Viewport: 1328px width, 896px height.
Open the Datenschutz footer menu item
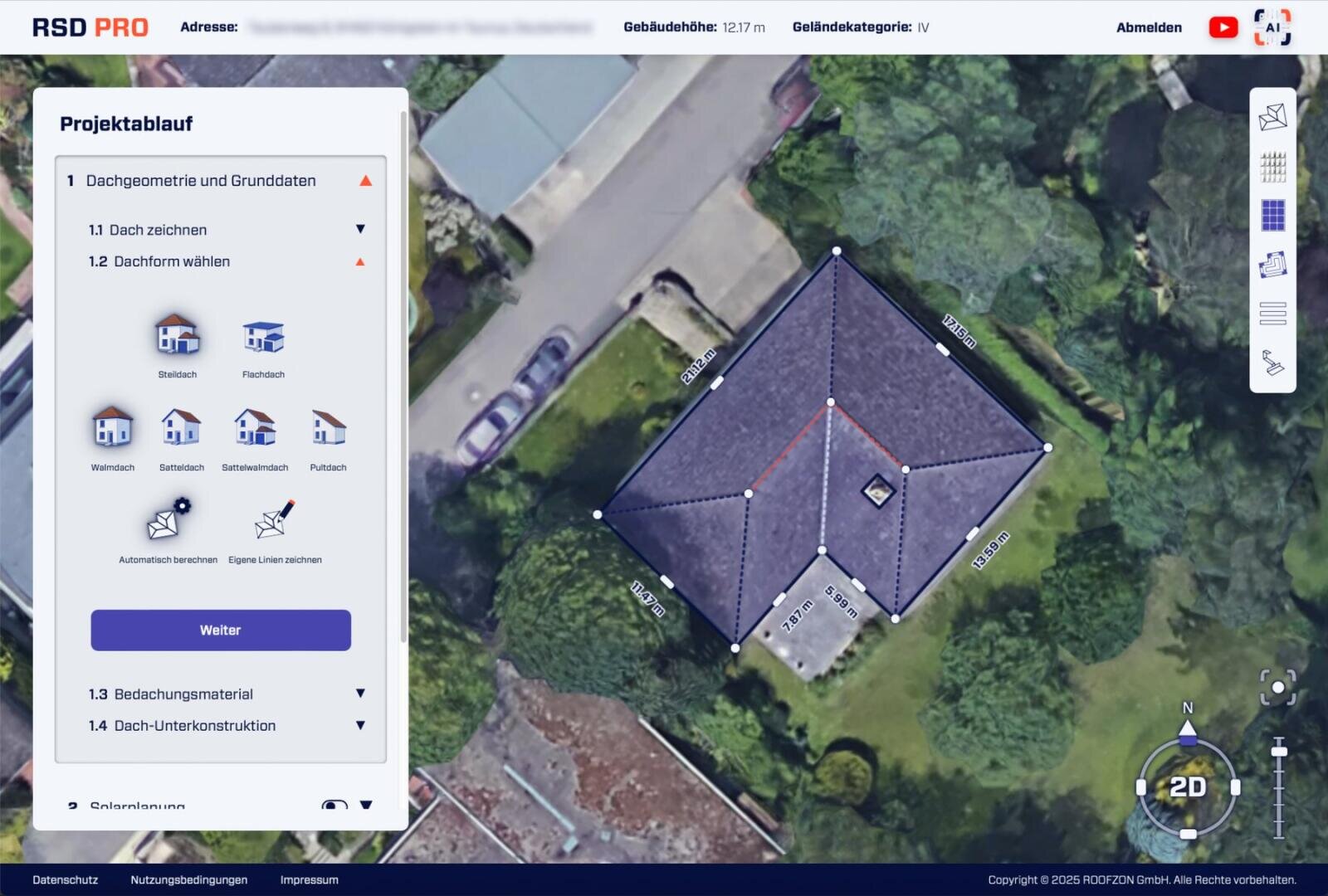[x=63, y=879]
